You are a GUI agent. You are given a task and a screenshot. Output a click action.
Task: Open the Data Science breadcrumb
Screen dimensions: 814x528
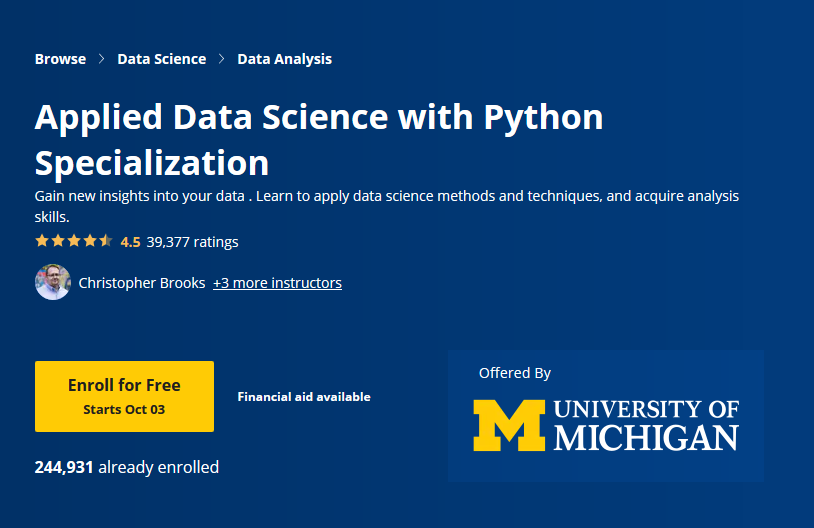(161, 59)
